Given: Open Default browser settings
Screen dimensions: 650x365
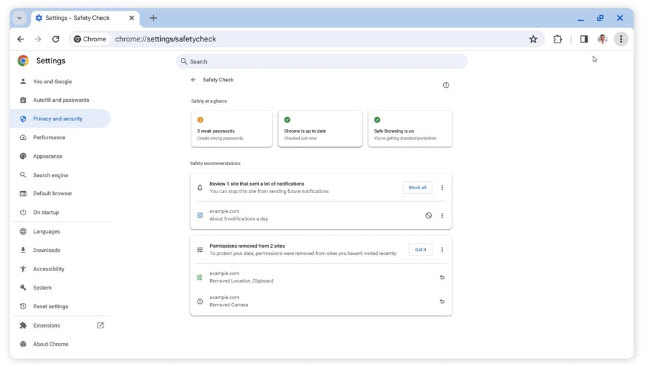Looking at the screenshot, I should [x=60, y=193].
